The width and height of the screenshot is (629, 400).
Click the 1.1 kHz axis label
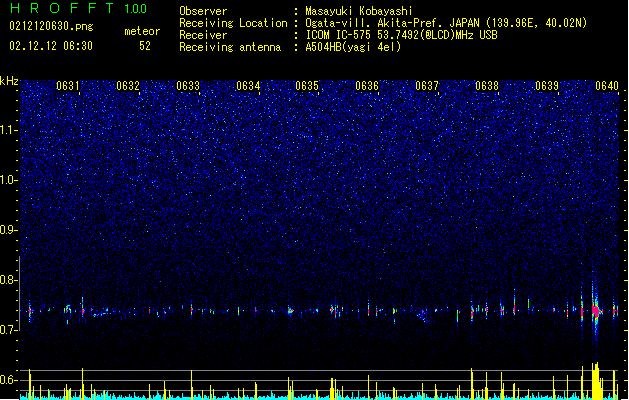coord(8,130)
